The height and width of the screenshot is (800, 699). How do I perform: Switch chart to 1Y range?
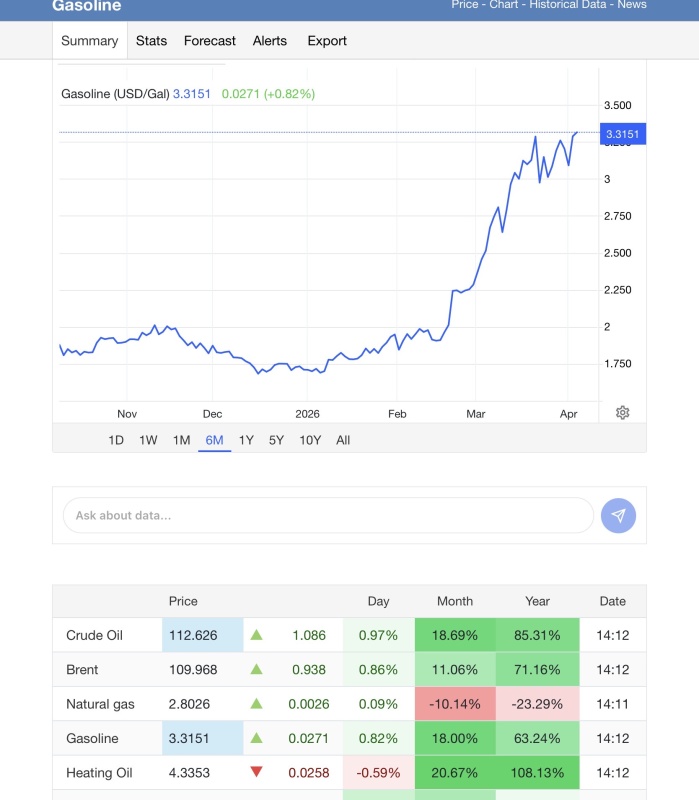pos(246,440)
